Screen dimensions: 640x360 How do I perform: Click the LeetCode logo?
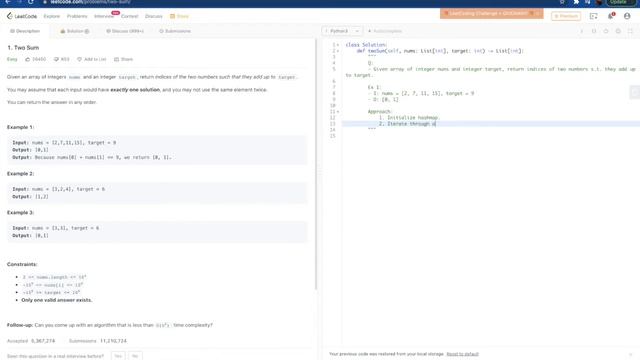tap(22, 16)
